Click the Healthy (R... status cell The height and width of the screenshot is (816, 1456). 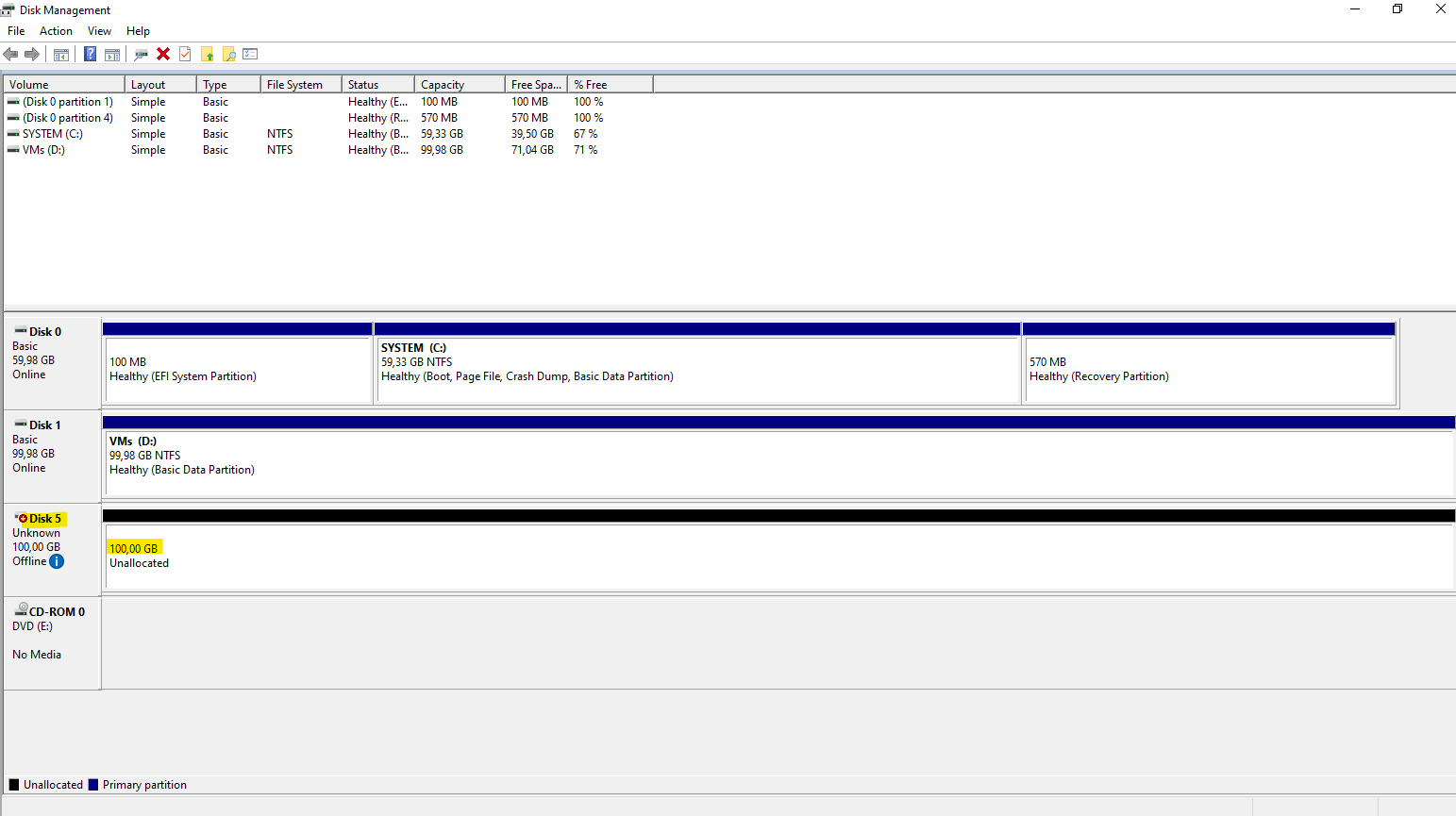pos(378,118)
